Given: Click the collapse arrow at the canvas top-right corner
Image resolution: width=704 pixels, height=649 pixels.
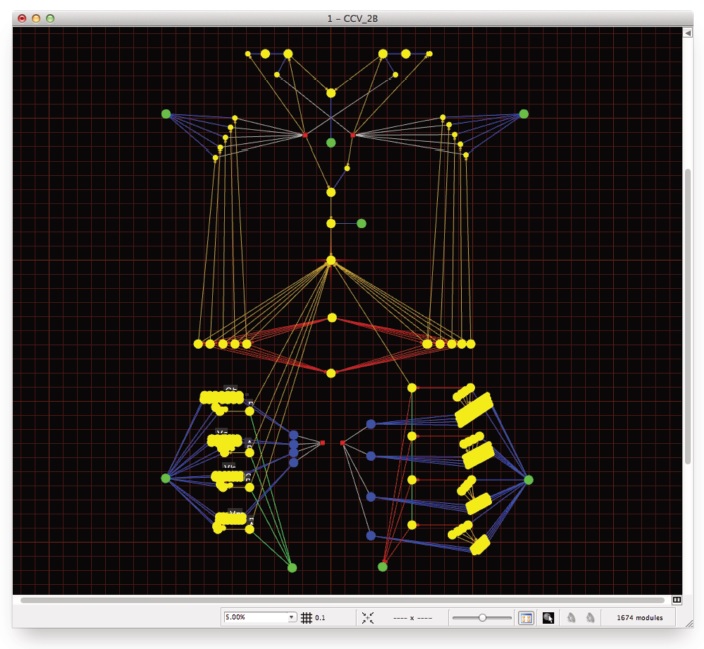Looking at the screenshot, I should (687, 33).
